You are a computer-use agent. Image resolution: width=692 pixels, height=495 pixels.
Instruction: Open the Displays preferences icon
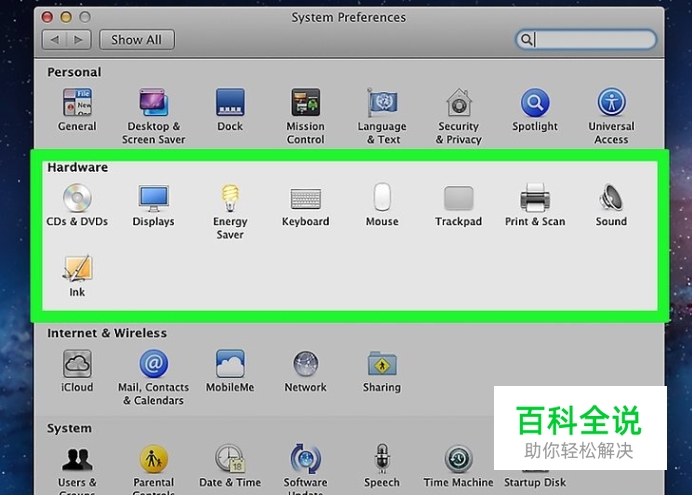point(154,198)
